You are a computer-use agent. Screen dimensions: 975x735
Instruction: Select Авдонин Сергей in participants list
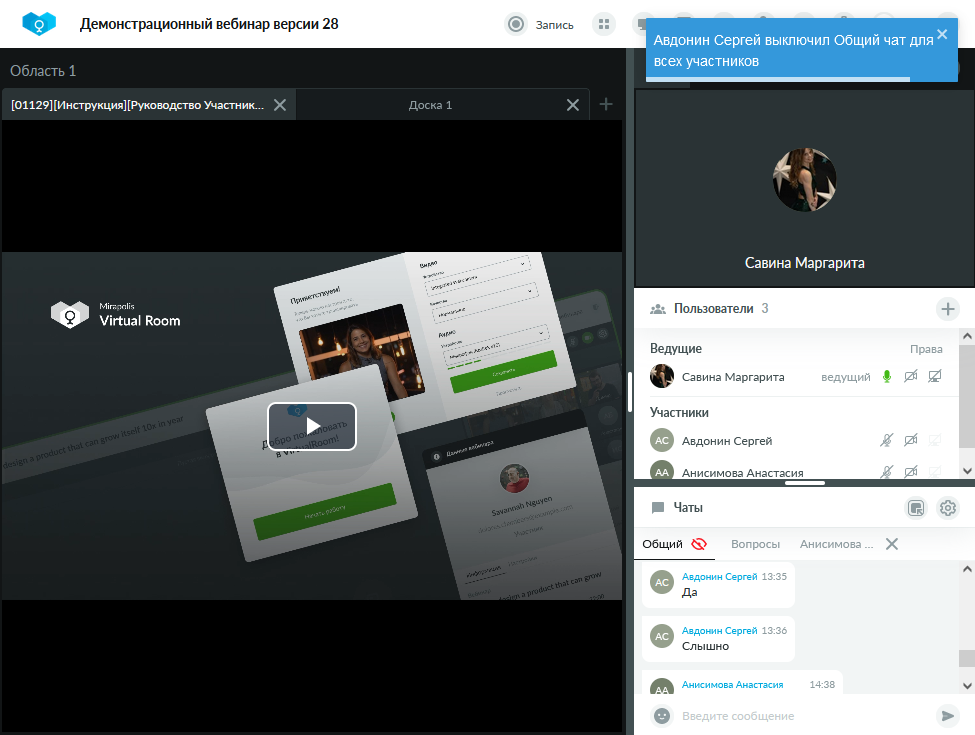[x=727, y=441]
